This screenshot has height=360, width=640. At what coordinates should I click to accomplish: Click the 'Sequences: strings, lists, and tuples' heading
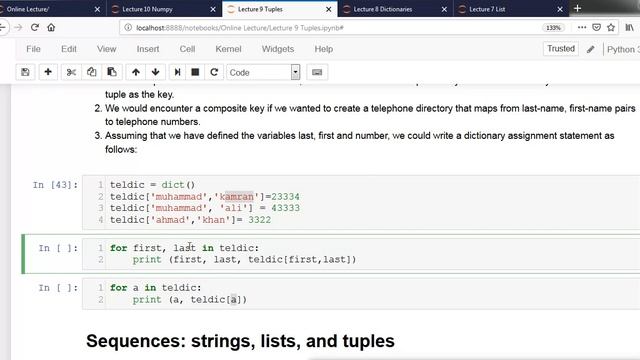click(240, 341)
